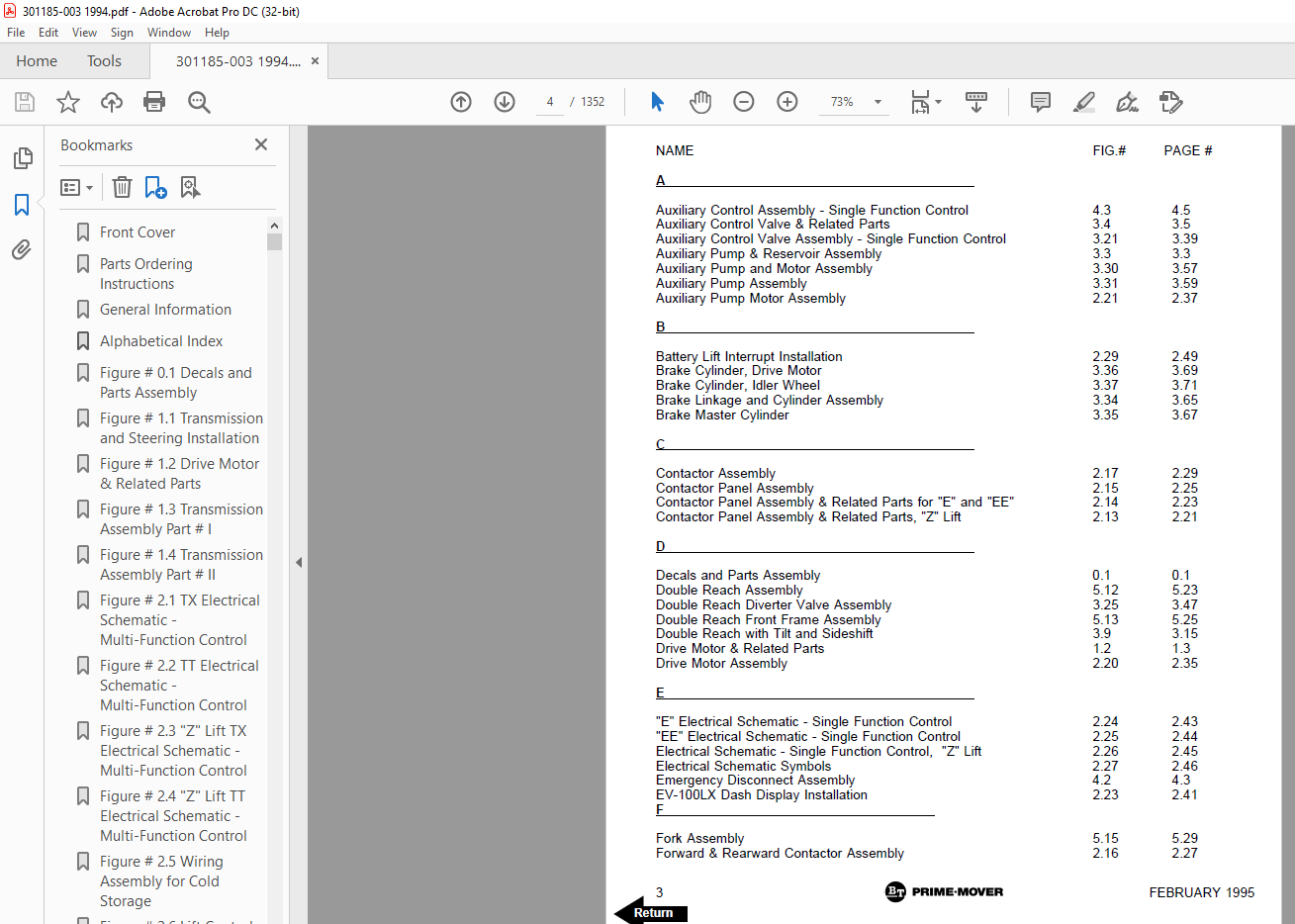Viewport: 1295px width, 924px height.
Task: Open the Sign document tool
Action: [x=1127, y=102]
